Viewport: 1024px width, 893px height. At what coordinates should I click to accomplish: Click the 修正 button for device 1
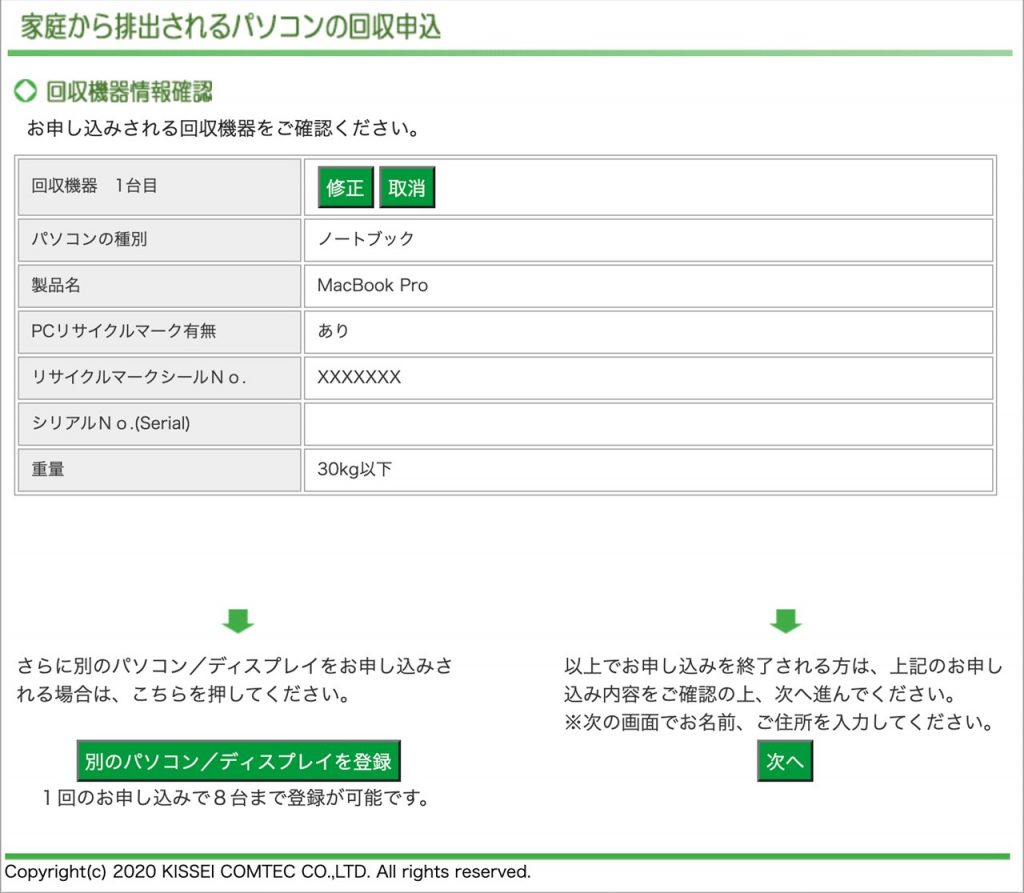coord(345,187)
